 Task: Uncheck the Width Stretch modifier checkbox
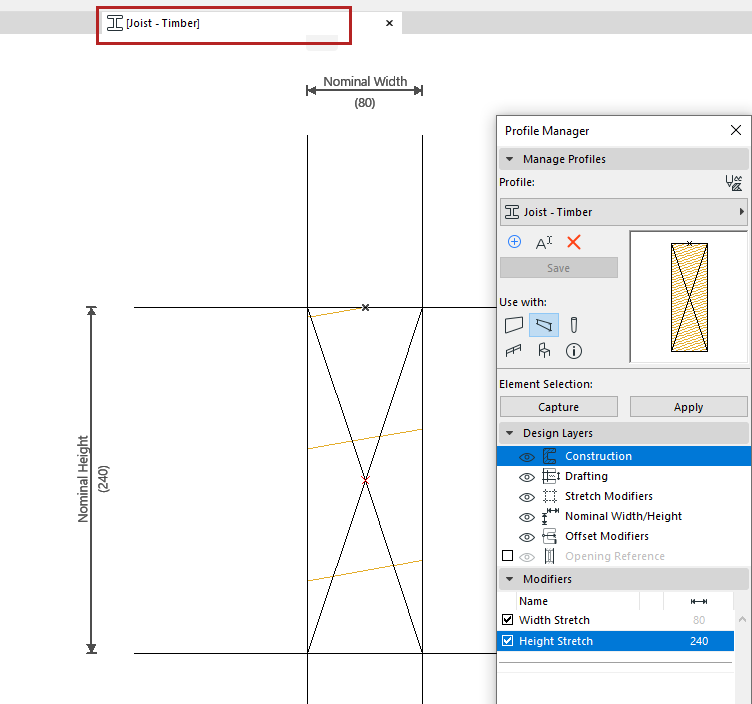coord(507,620)
